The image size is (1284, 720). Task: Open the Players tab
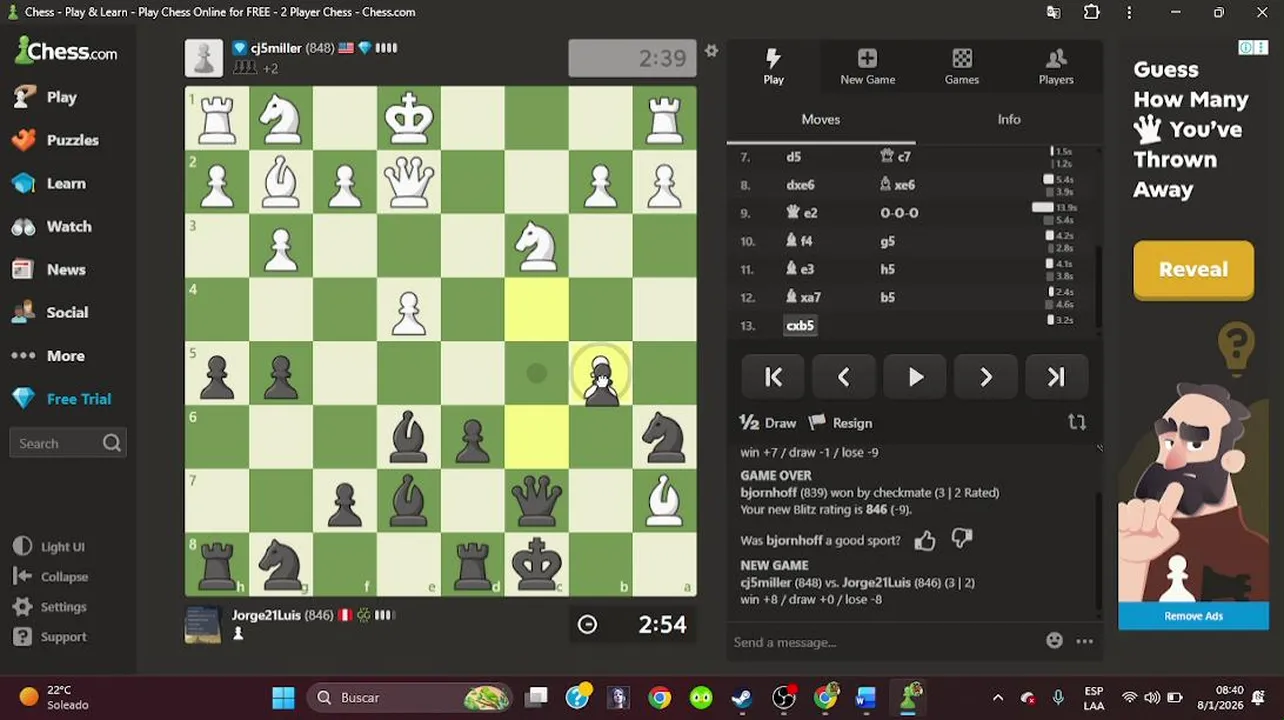pyautogui.click(x=1055, y=66)
